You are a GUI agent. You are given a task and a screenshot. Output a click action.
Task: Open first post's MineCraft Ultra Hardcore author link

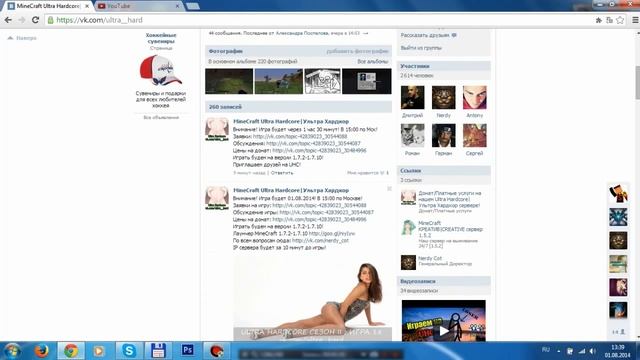point(291,122)
